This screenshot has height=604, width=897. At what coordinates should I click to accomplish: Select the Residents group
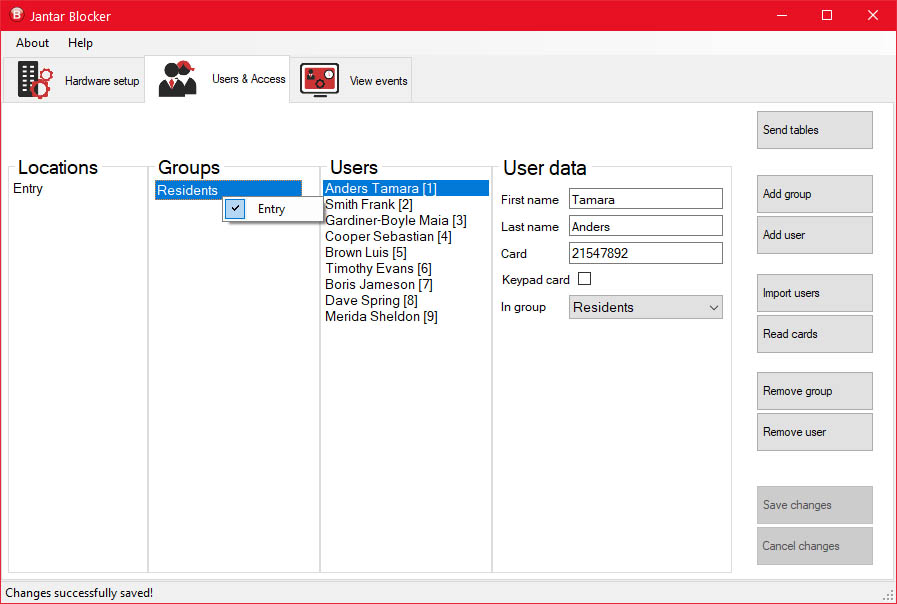click(x=228, y=190)
